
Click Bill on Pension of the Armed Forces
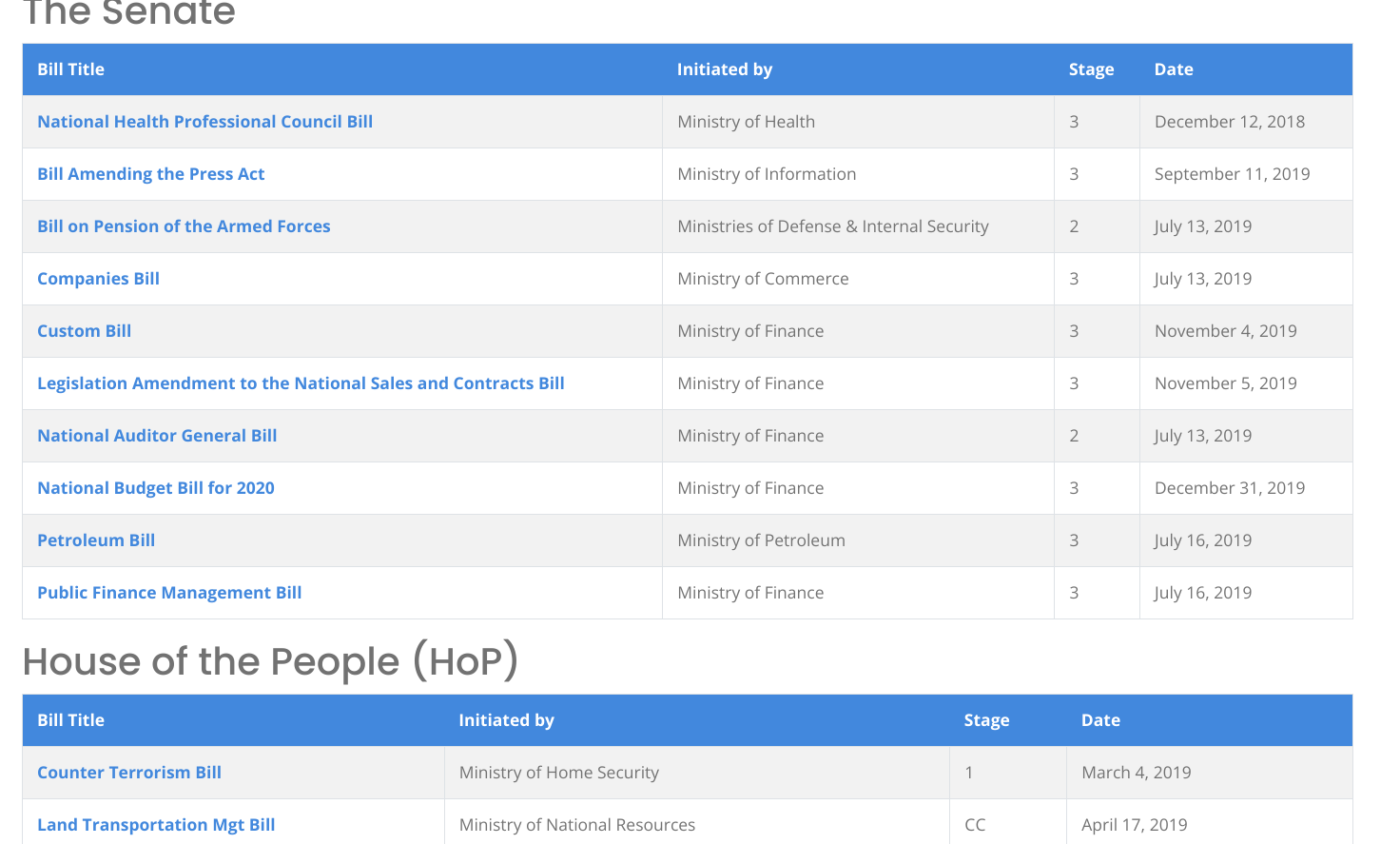(x=184, y=226)
